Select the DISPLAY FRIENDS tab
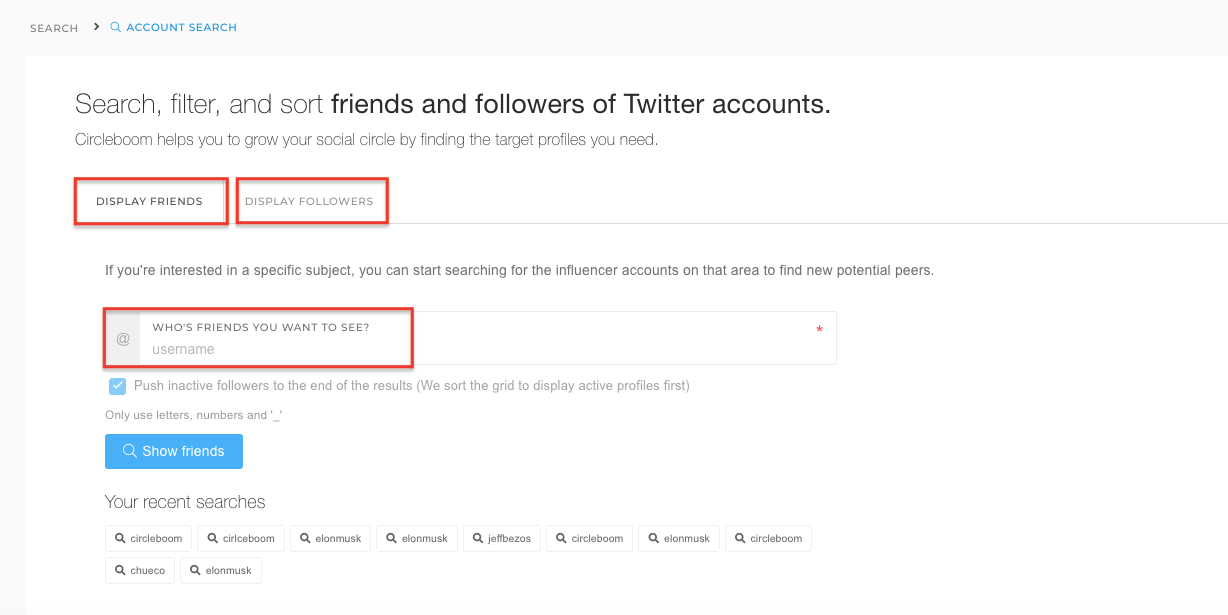The width and height of the screenshot is (1228, 615). click(x=150, y=200)
